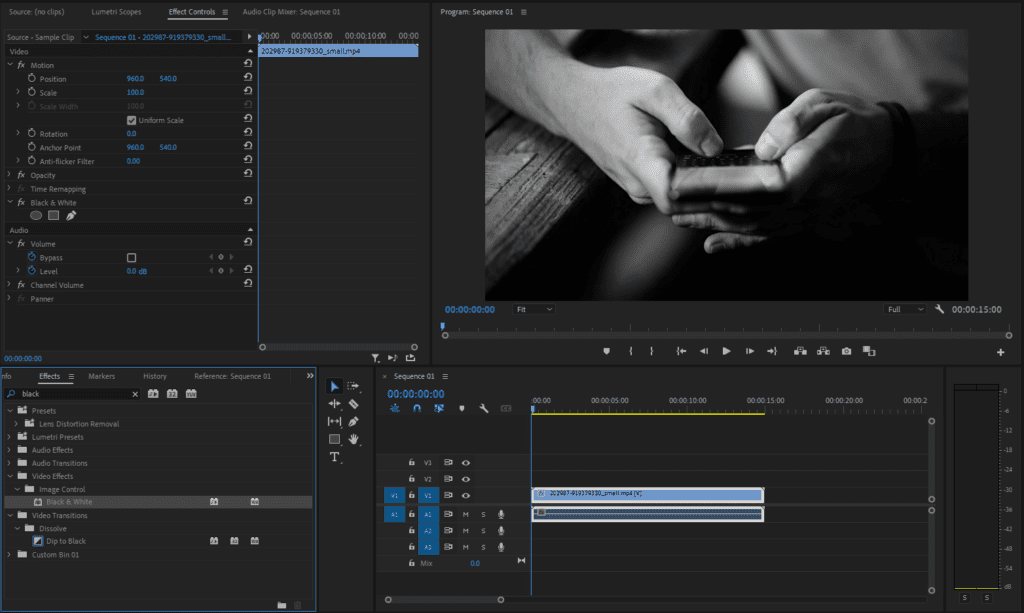Open the Markers tab
The width and height of the screenshot is (1024, 613).
coord(101,376)
